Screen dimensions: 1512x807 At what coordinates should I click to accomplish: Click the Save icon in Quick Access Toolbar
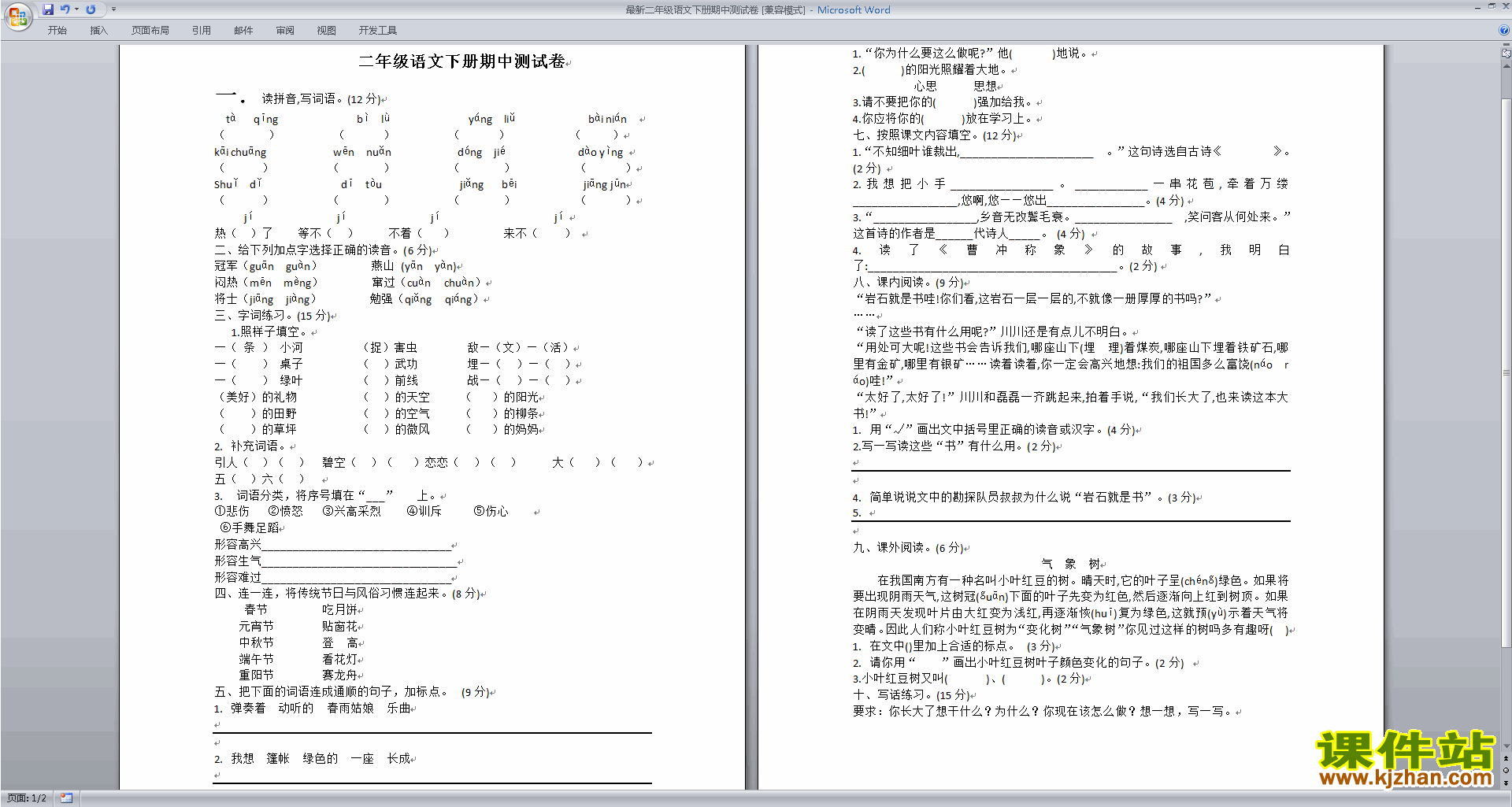point(48,9)
